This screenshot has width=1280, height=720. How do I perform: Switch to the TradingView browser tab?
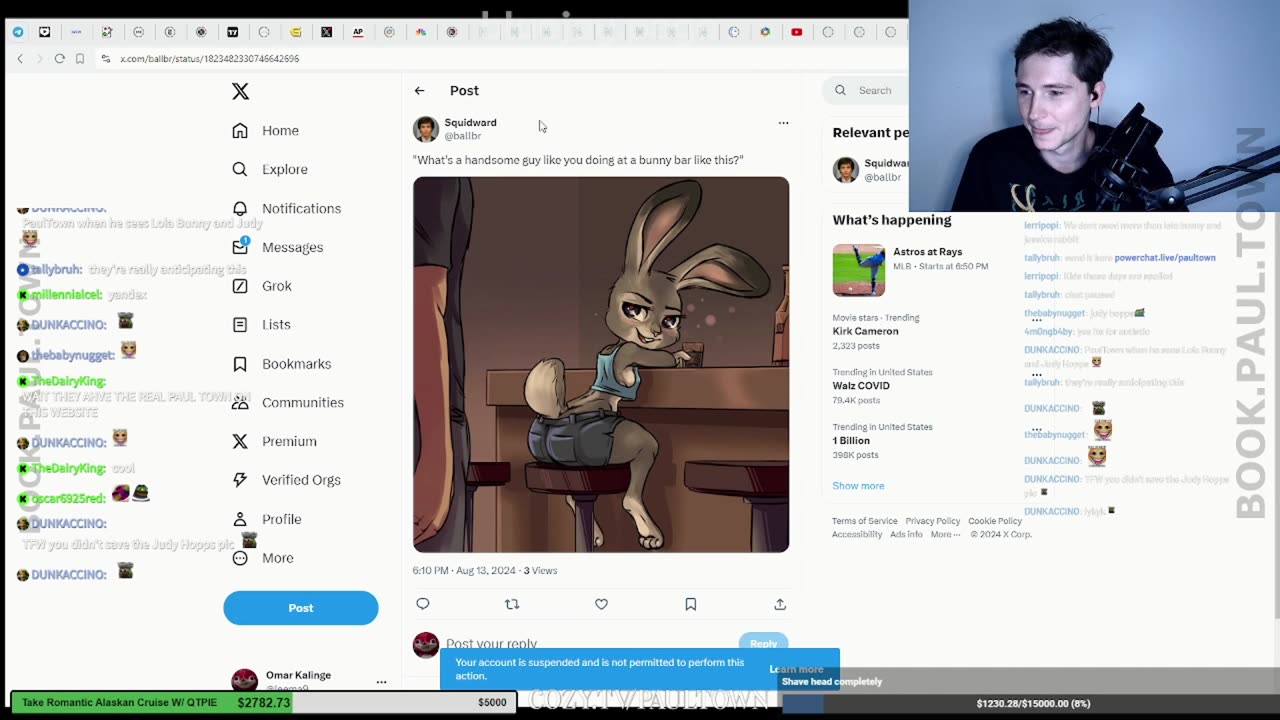pos(232,32)
